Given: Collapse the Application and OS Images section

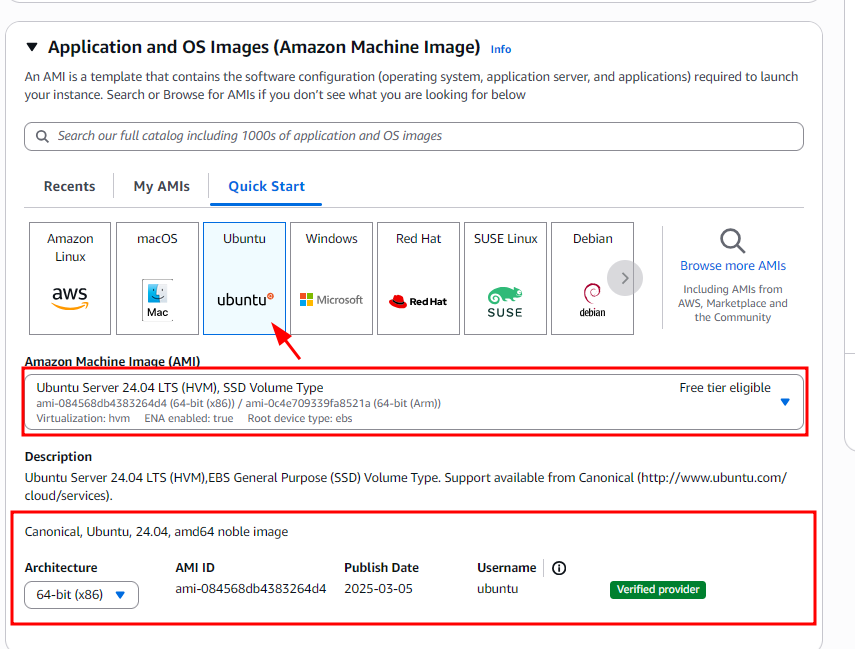Looking at the screenshot, I should point(32,47).
